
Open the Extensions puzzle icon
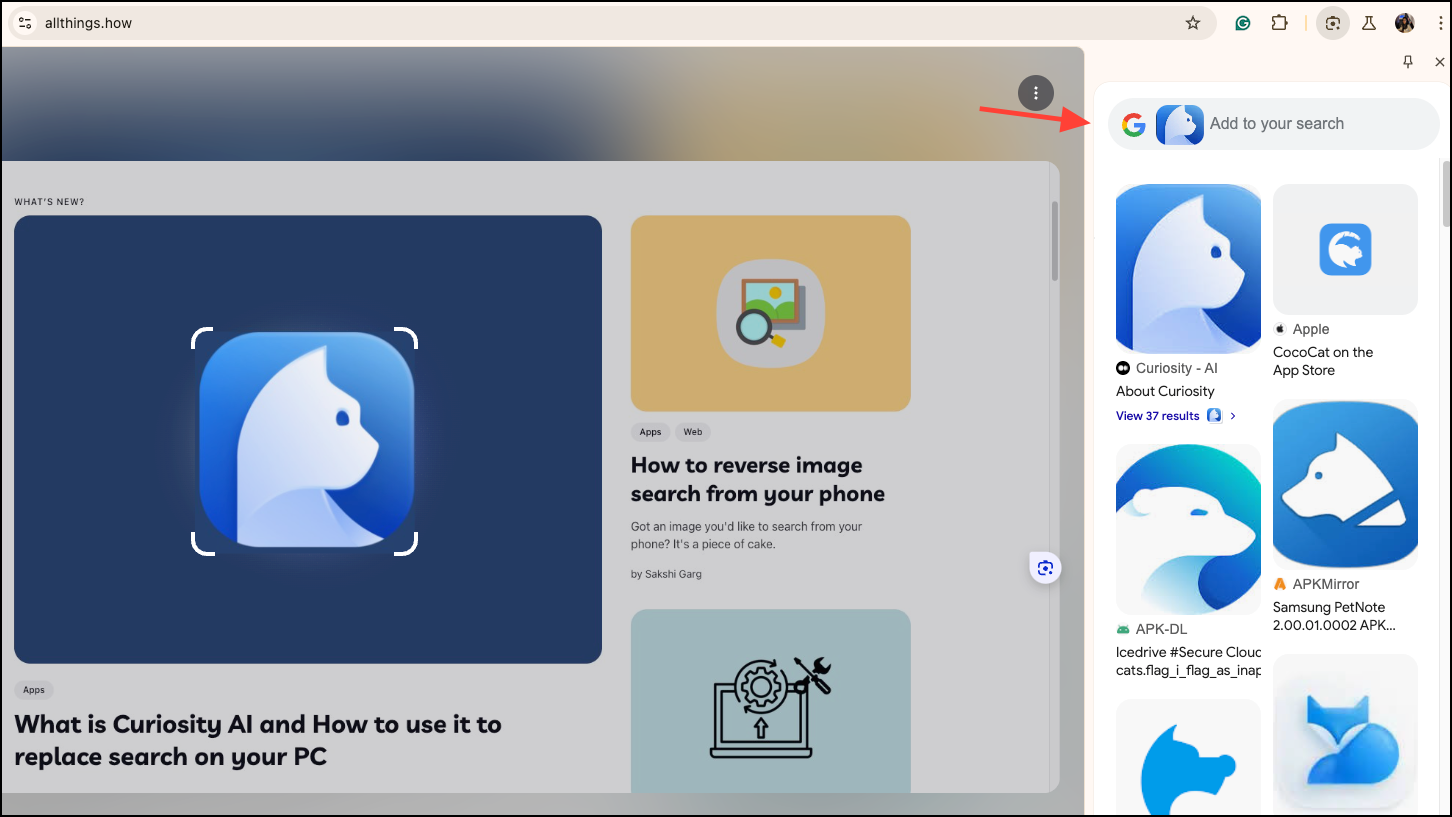pyautogui.click(x=1279, y=23)
